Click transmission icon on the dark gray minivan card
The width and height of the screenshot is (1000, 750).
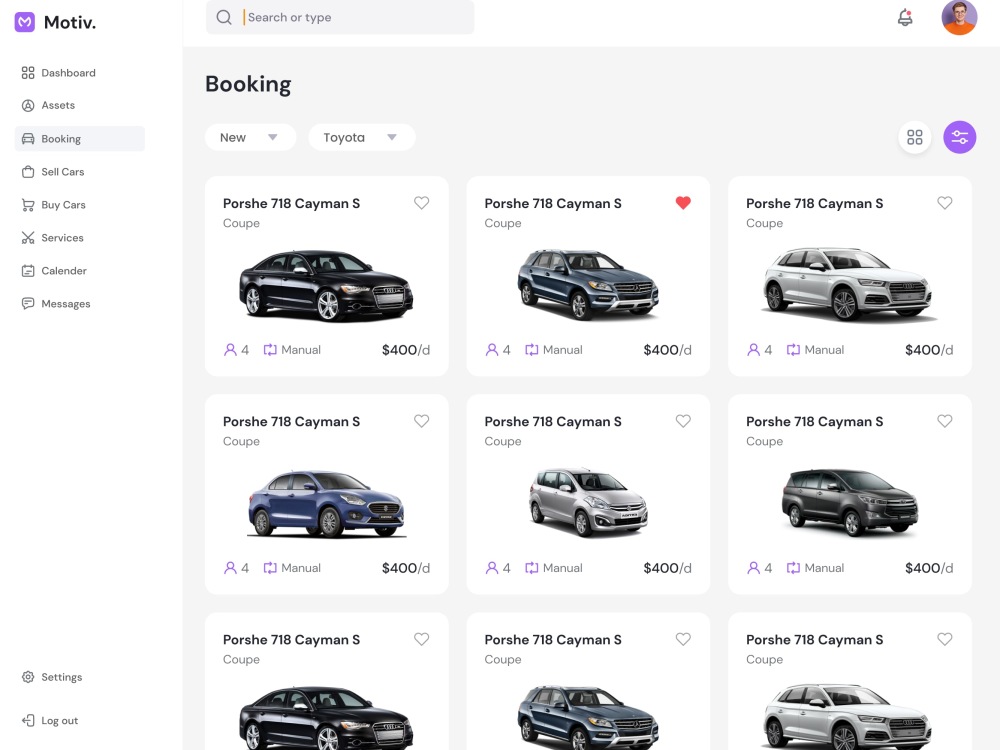pyautogui.click(x=793, y=568)
